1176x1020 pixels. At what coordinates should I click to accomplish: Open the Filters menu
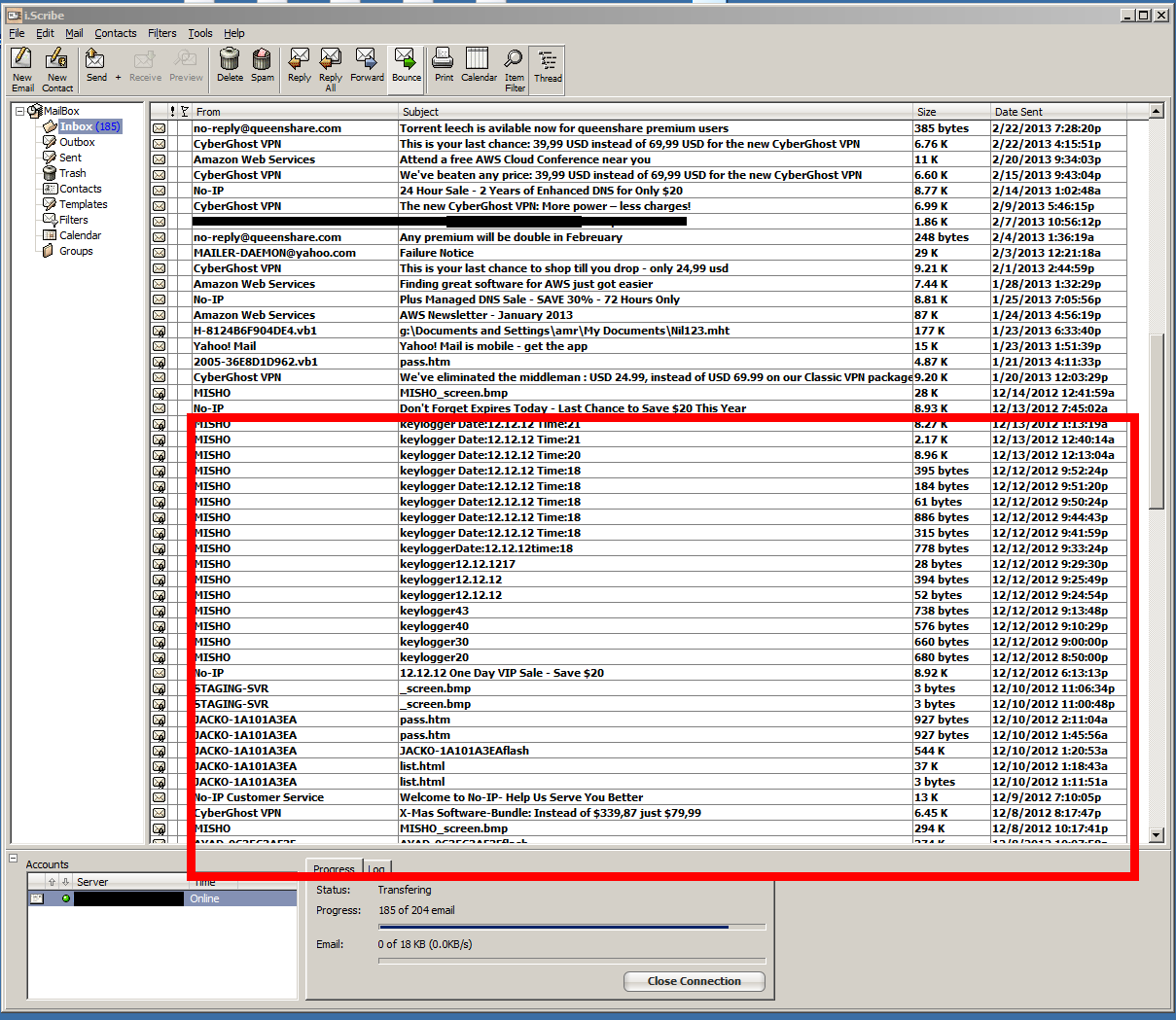tap(161, 33)
